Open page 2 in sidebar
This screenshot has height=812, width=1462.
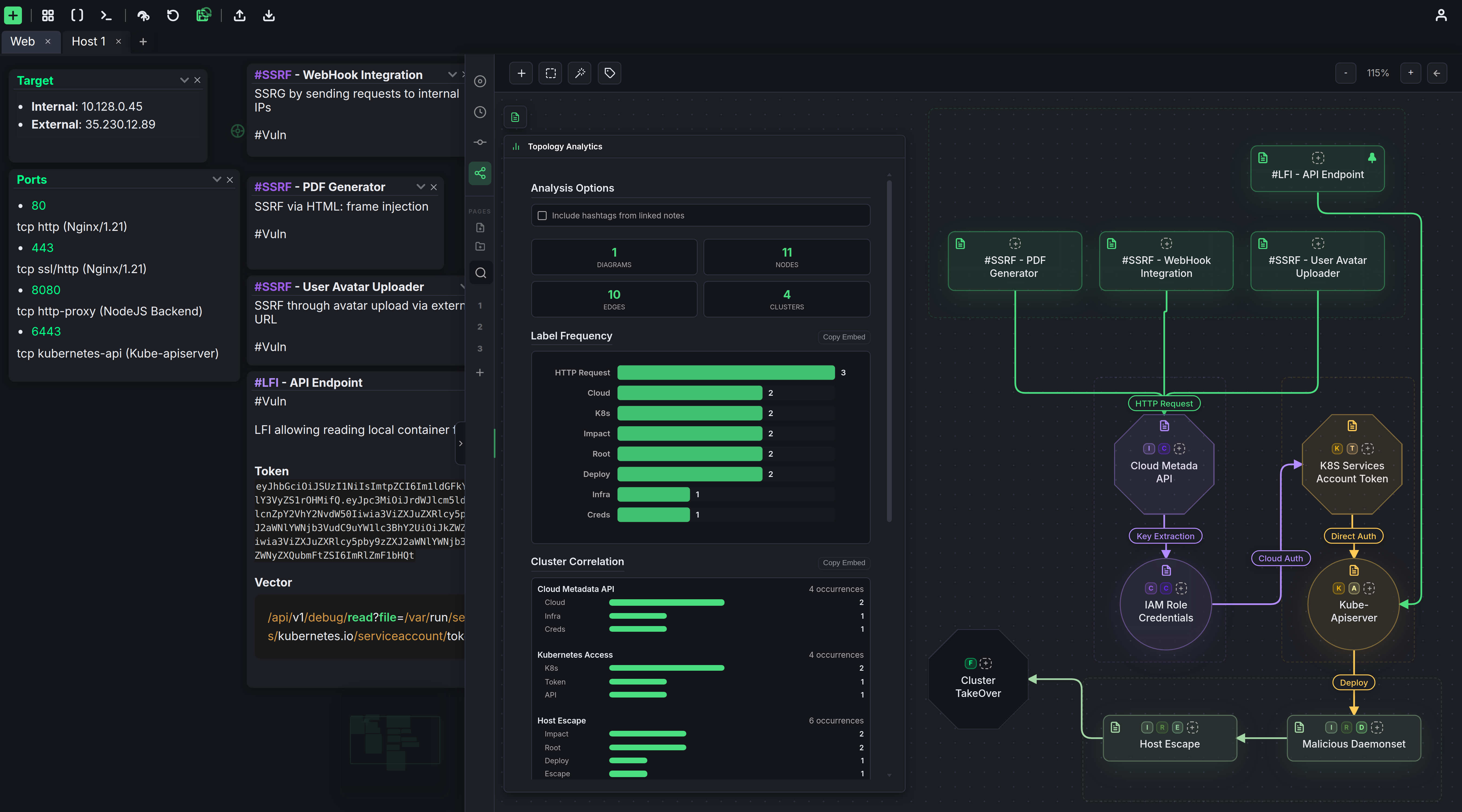click(x=480, y=327)
